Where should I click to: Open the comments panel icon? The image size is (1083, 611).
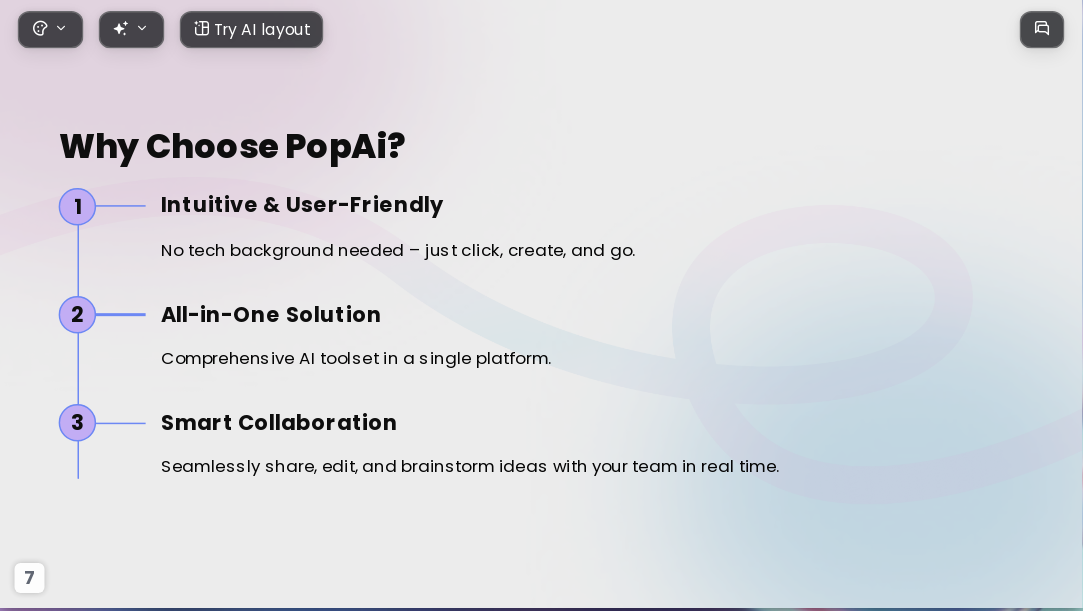(1042, 29)
